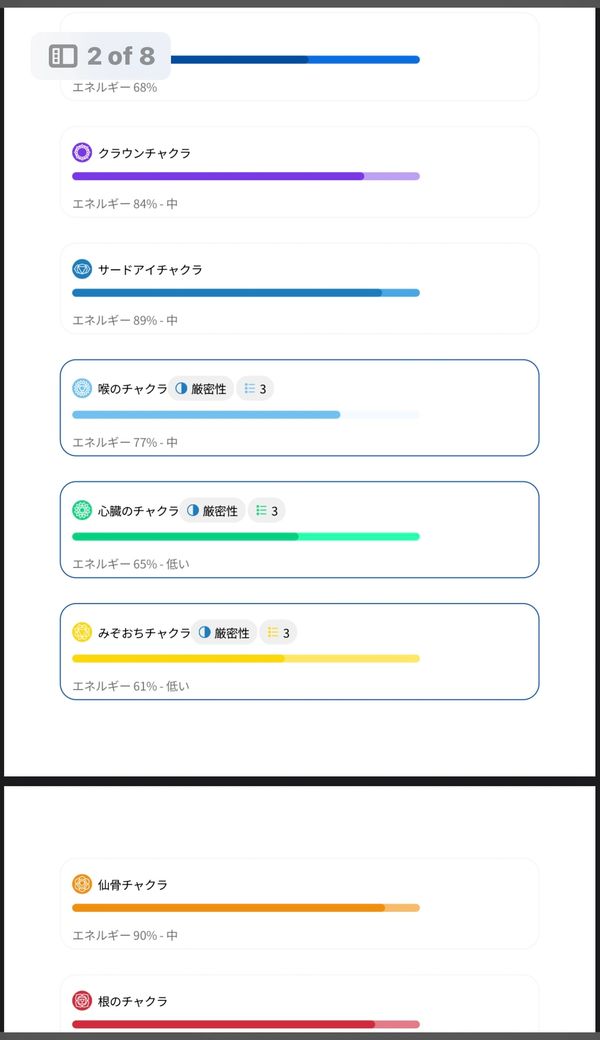Expand the list count 3 on みぞおちチャクラ
600x1040 pixels.
pyautogui.click(x=279, y=632)
